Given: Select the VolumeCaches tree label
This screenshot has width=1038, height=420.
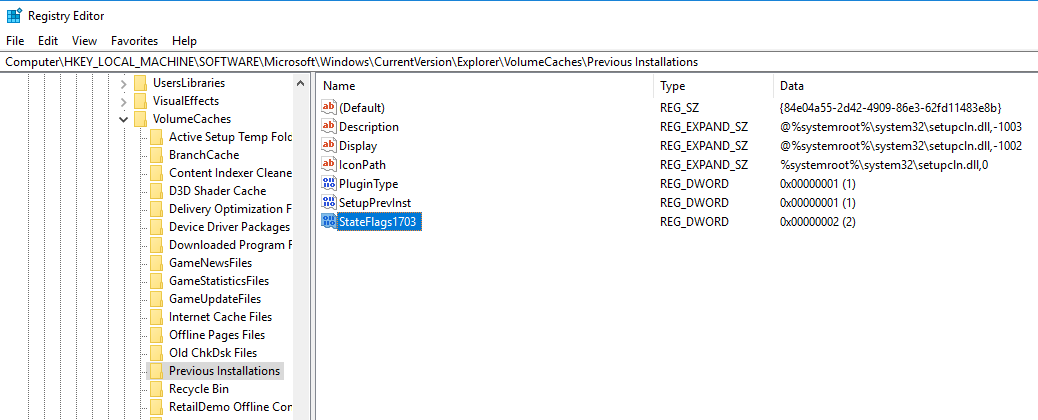Looking at the screenshot, I should click(192, 119).
